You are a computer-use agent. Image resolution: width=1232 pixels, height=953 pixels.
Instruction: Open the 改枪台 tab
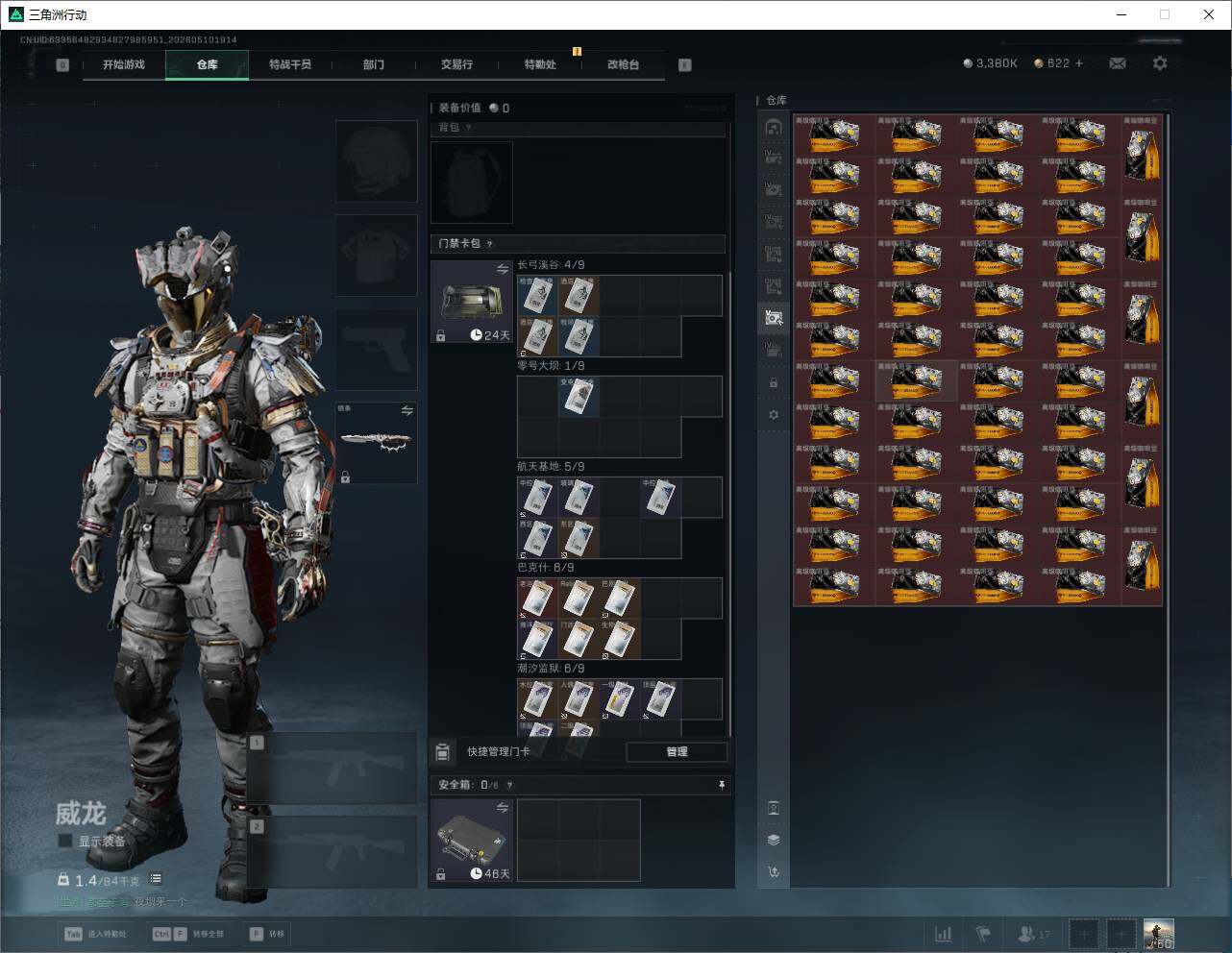tap(623, 64)
